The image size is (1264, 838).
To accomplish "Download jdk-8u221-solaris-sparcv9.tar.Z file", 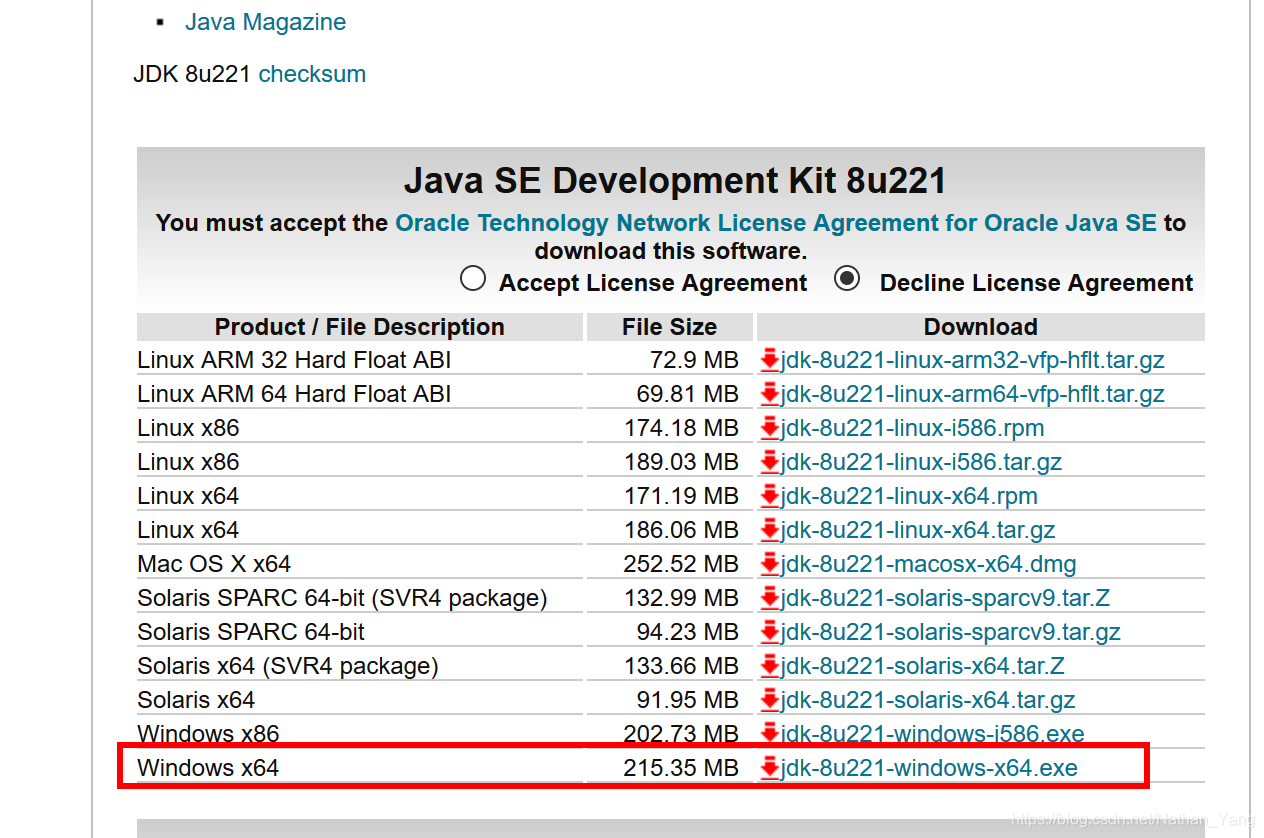I will pos(945,598).
